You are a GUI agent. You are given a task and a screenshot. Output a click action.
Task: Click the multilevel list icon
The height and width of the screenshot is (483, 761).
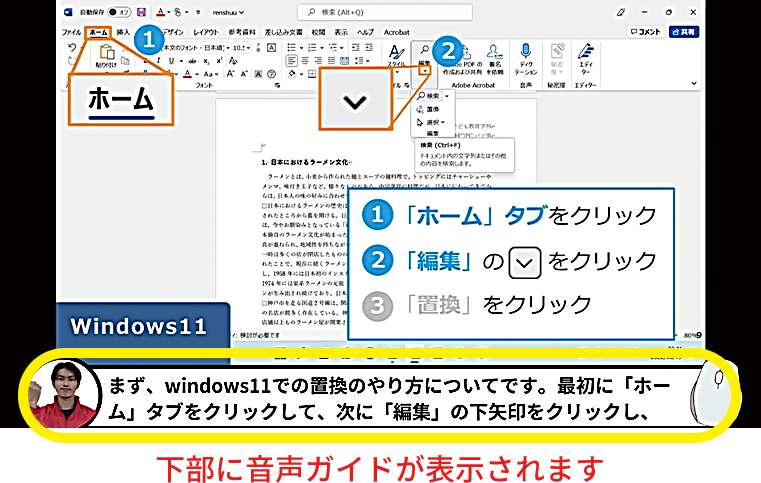tap(335, 48)
